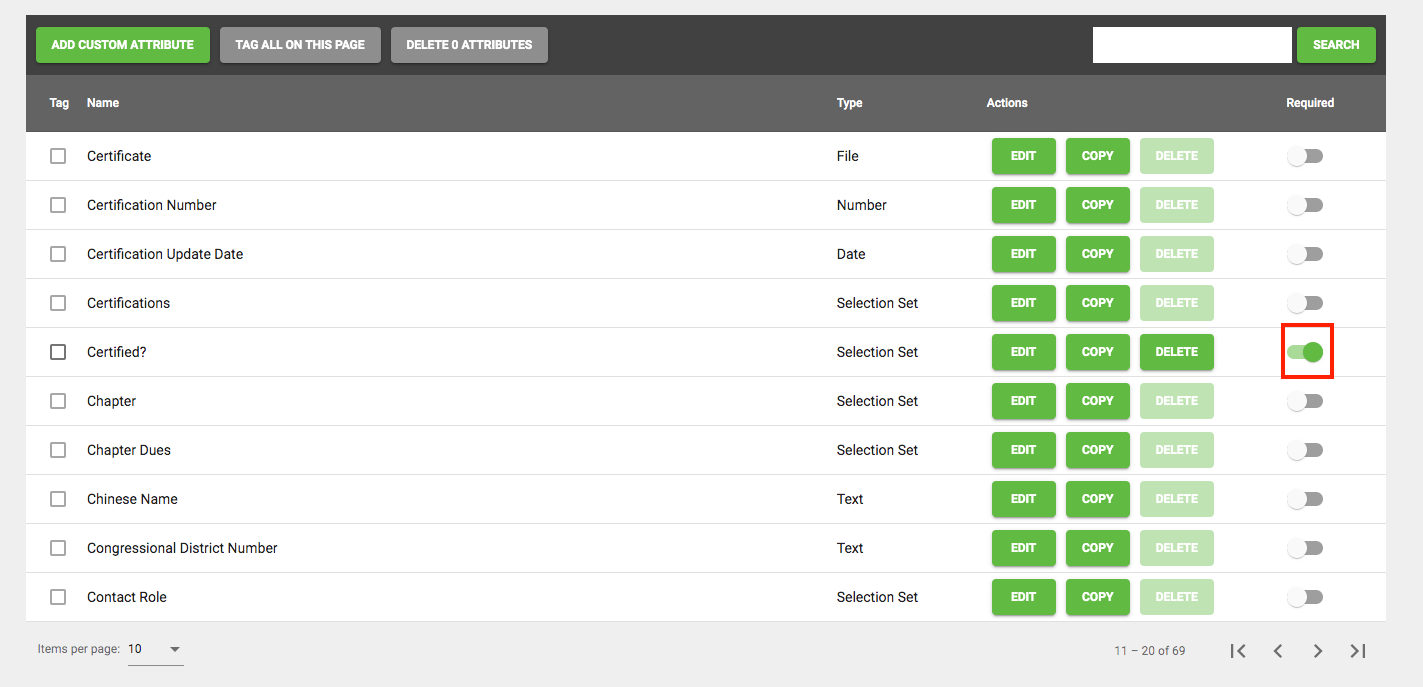
Task: Edit the Certified? attribute
Action: (x=1024, y=352)
